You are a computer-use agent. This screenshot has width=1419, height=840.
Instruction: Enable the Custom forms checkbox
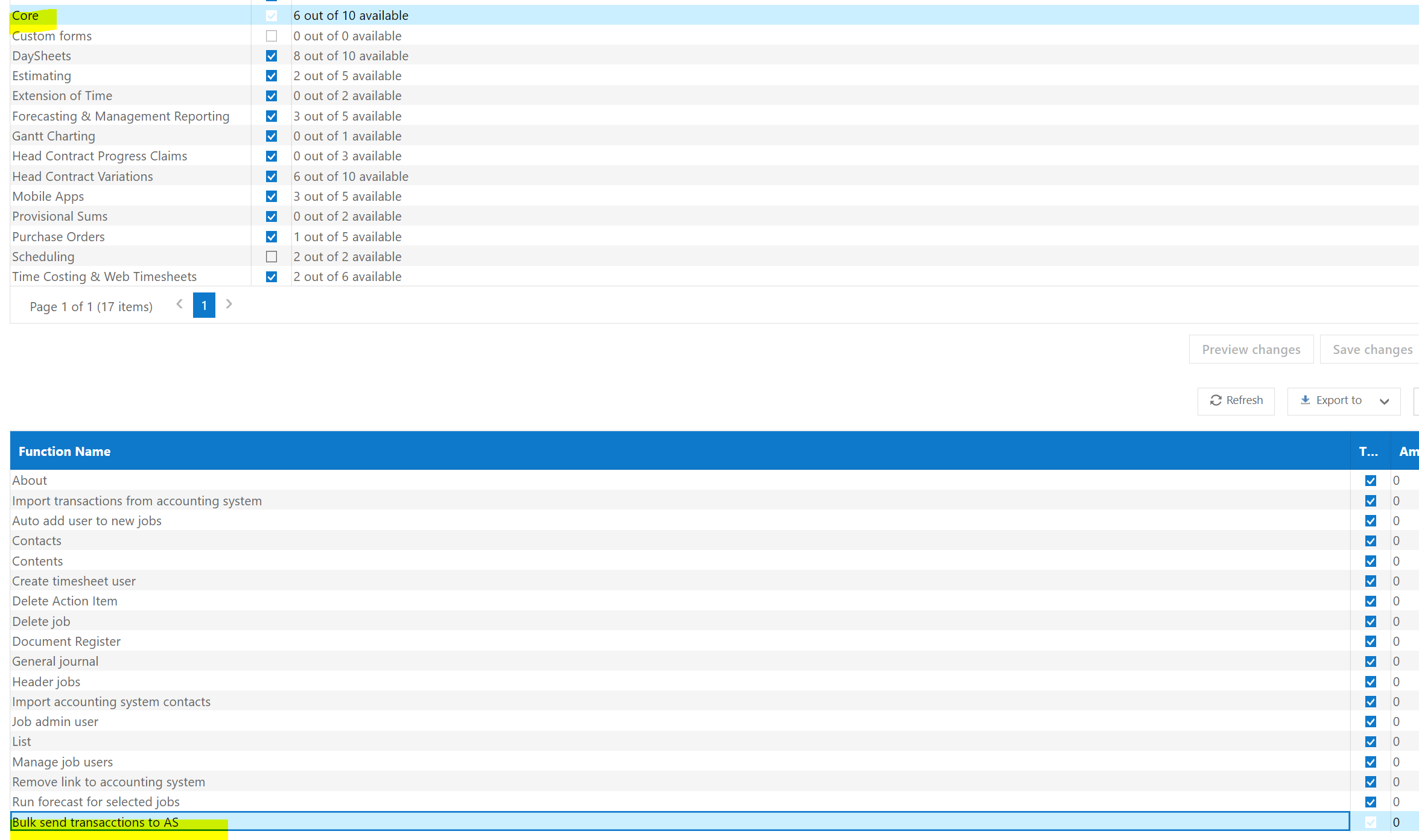[271, 36]
